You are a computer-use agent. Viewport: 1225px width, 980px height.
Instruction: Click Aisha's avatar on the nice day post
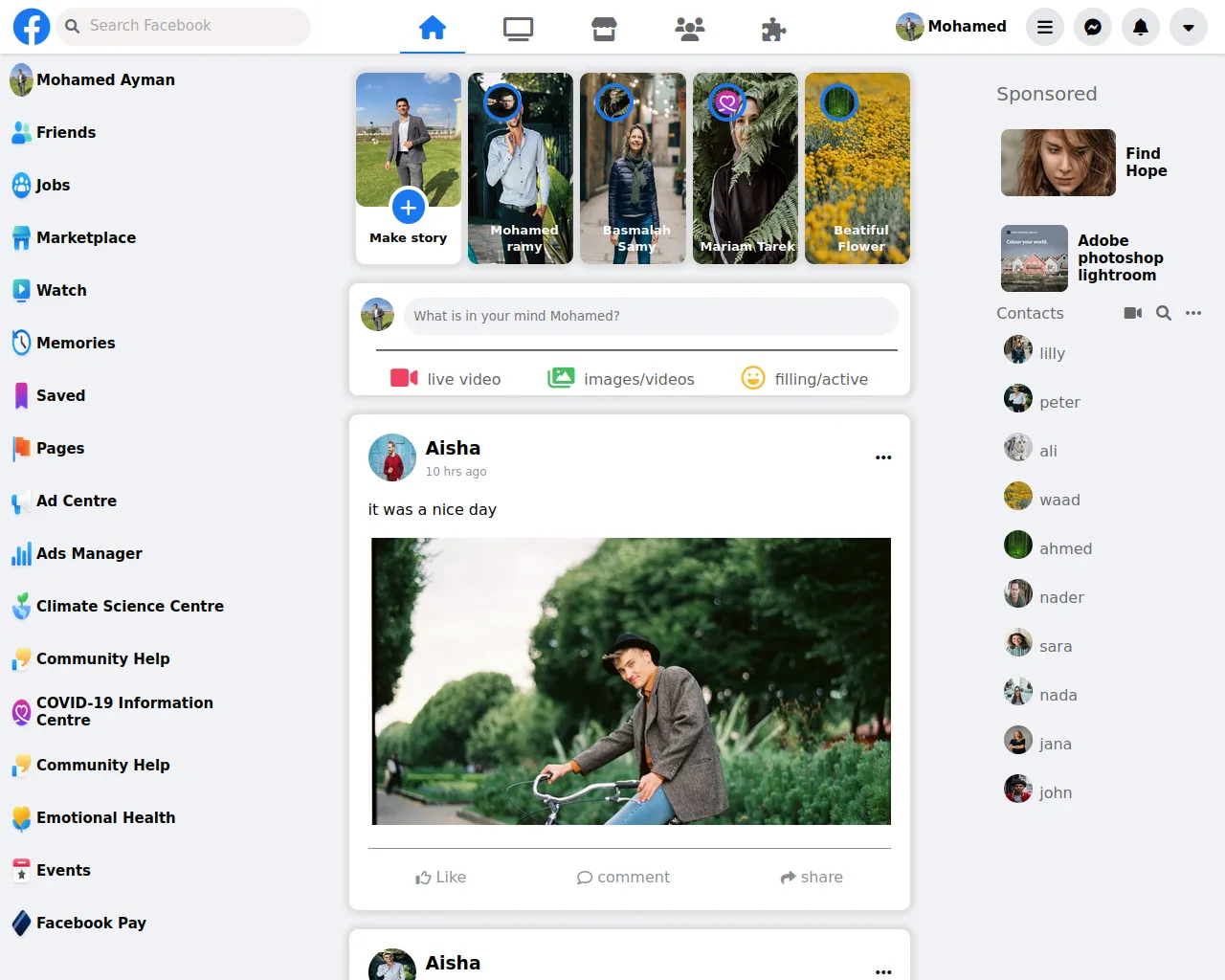tap(392, 457)
